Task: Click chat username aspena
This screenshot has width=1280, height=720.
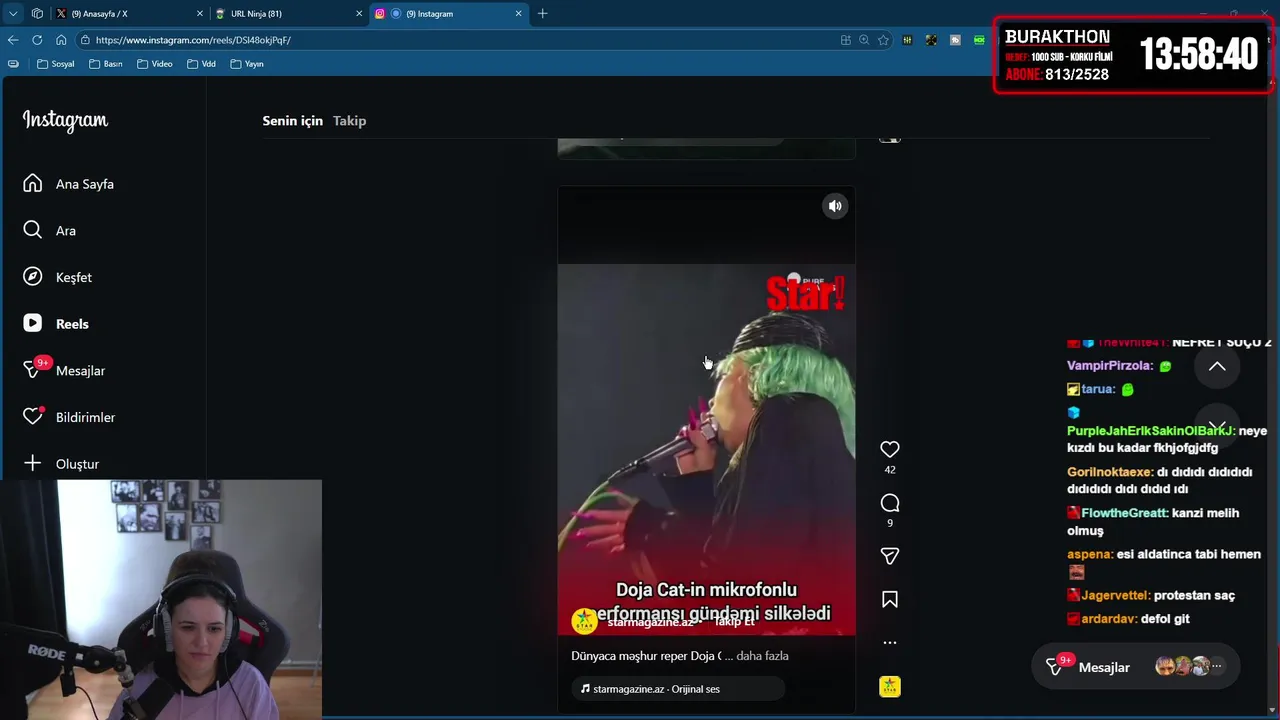Action: coord(1089,554)
